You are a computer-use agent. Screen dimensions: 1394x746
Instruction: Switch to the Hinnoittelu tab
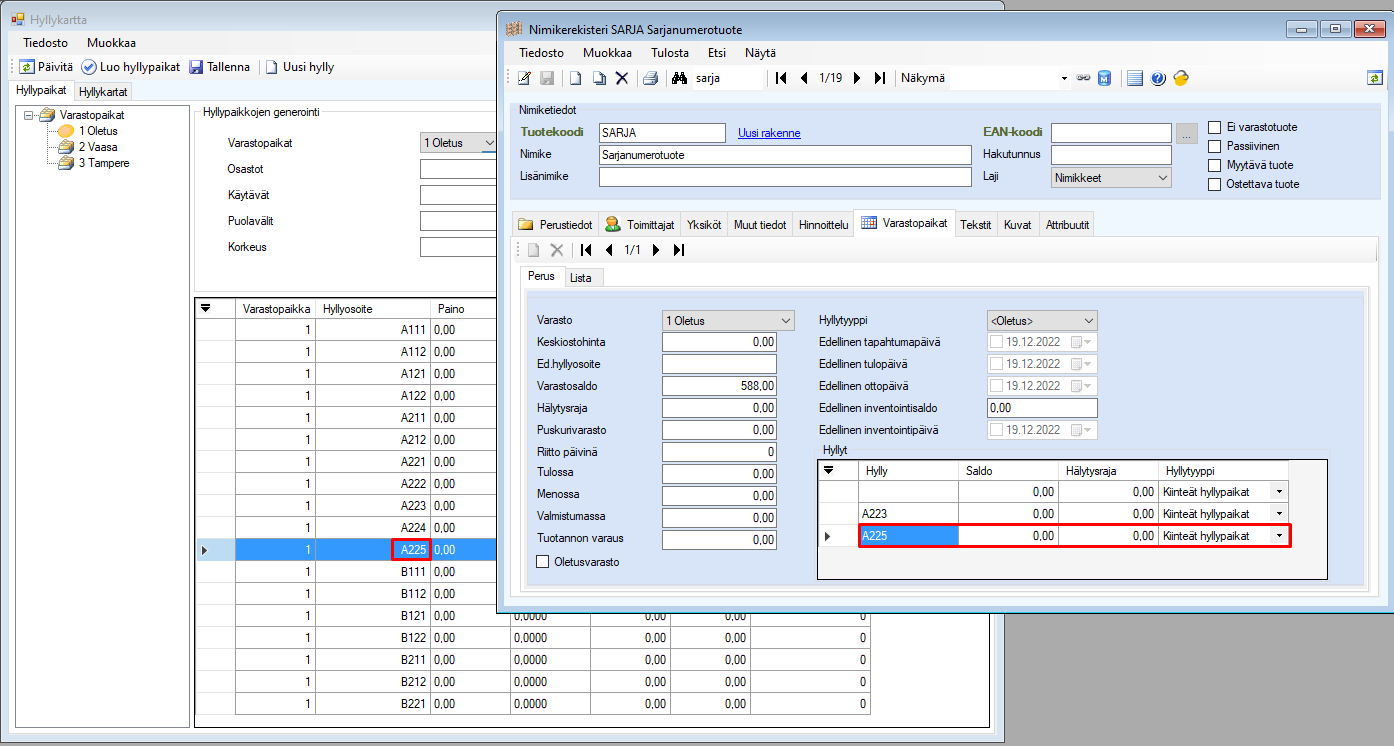[x=823, y=225]
